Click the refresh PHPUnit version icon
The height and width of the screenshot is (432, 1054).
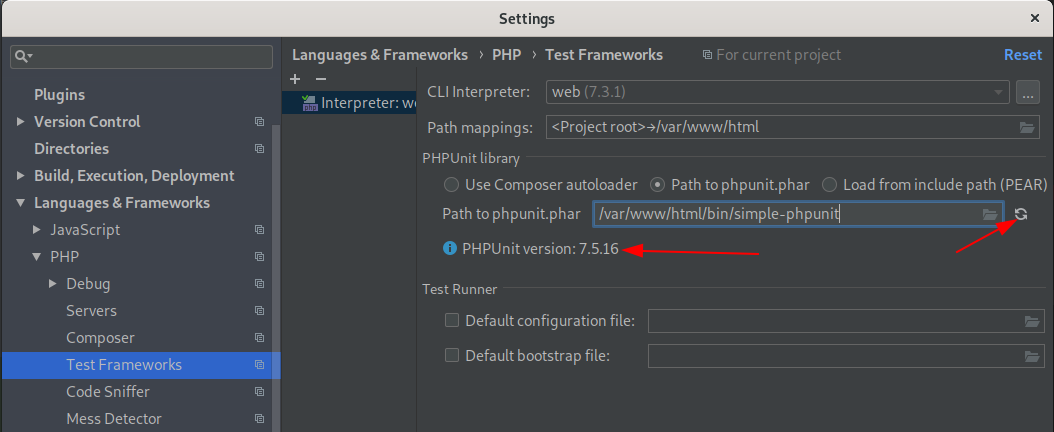(x=1021, y=214)
